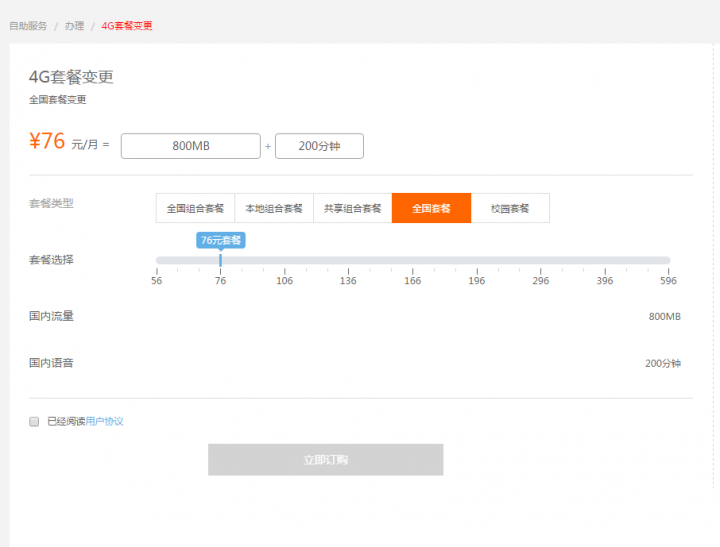The image size is (720, 547).
Task: Jump the slider to the 596 plan
Action: pyautogui.click(x=668, y=261)
